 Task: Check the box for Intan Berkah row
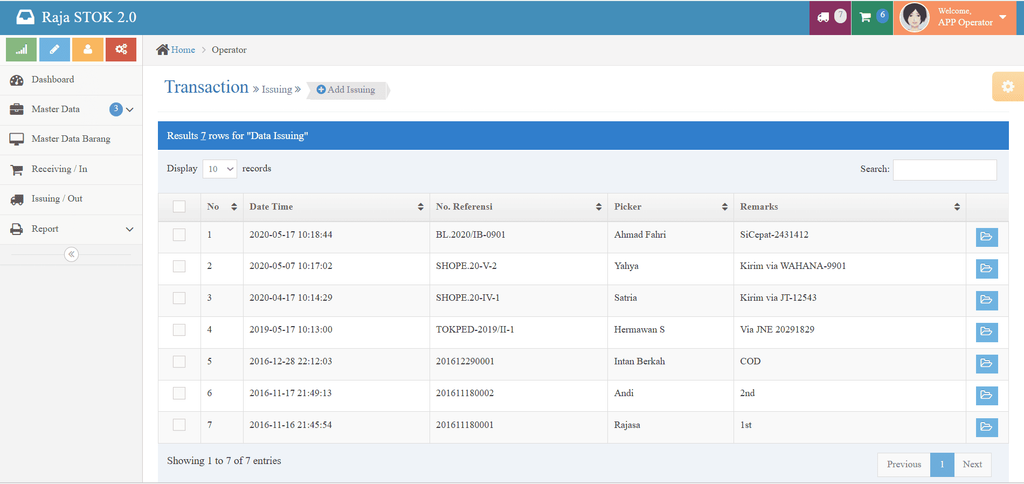point(179,361)
